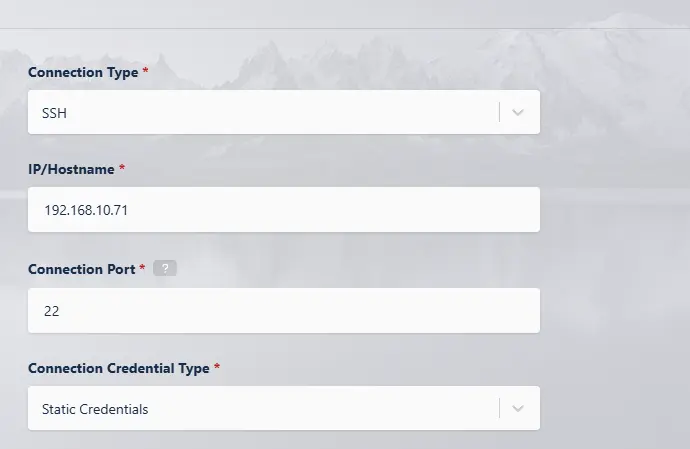The image size is (690, 449).
Task: Click the help icon beside Connection Port
Action: (x=165, y=269)
